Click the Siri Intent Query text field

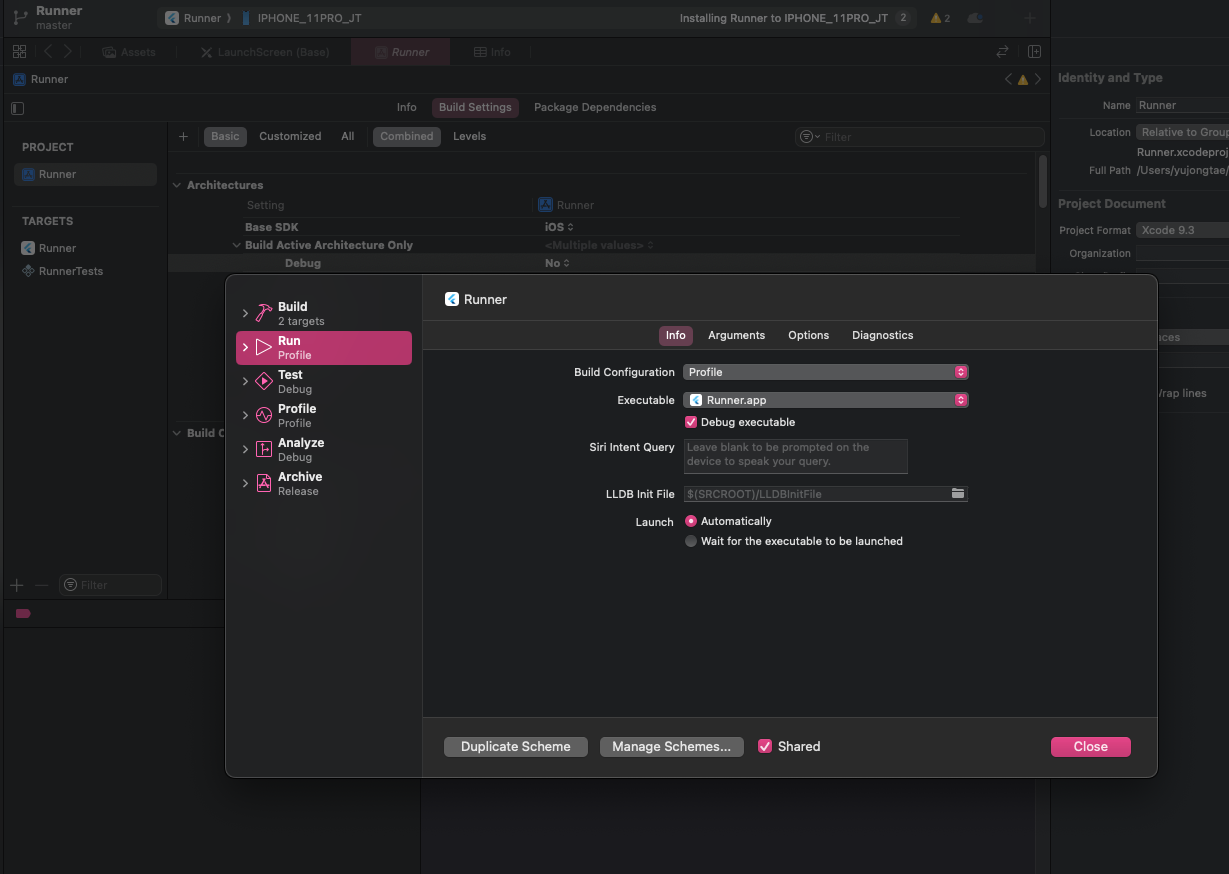coord(795,455)
